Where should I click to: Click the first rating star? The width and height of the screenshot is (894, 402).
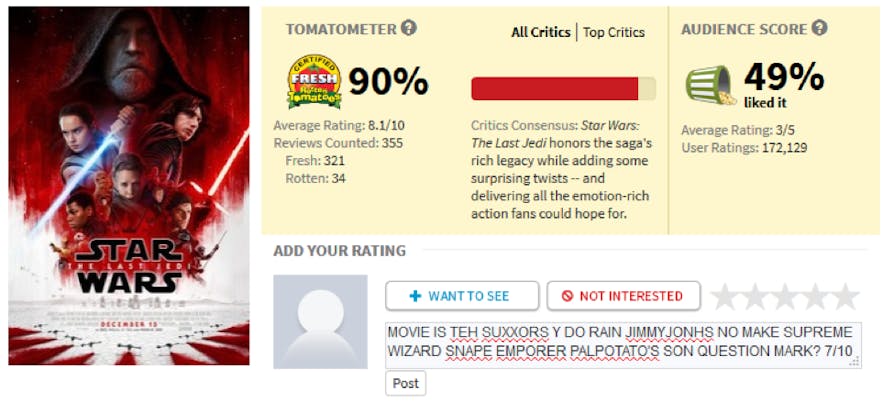point(725,296)
